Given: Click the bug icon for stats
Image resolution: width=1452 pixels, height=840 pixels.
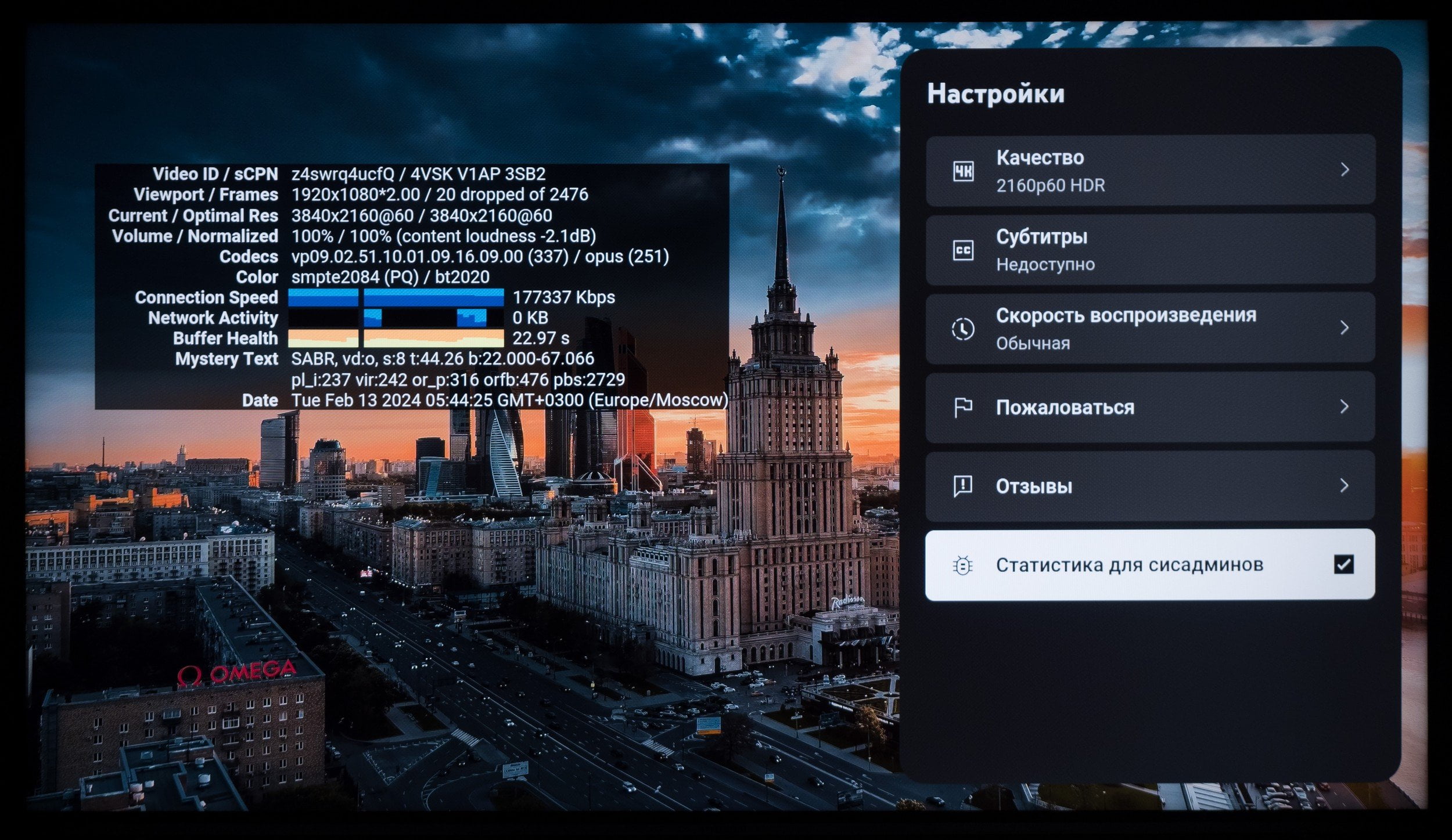Looking at the screenshot, I should [962, 565].
